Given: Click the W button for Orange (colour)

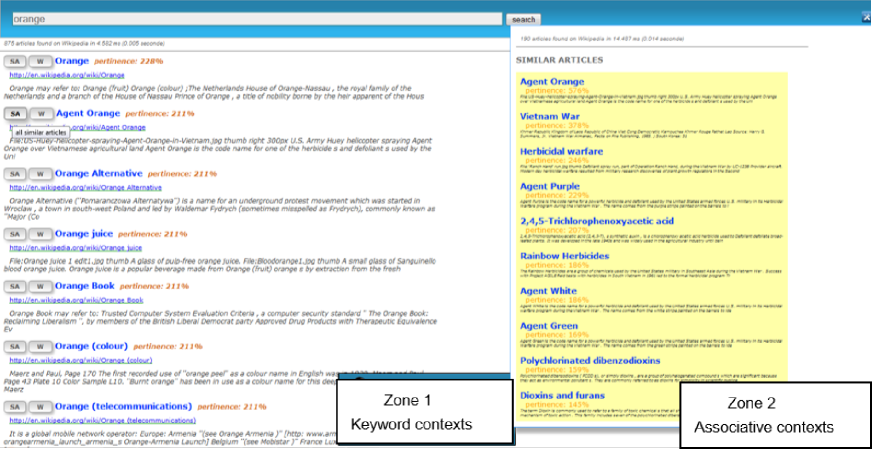Looking at the screenshot, I should tap(41, 347).
